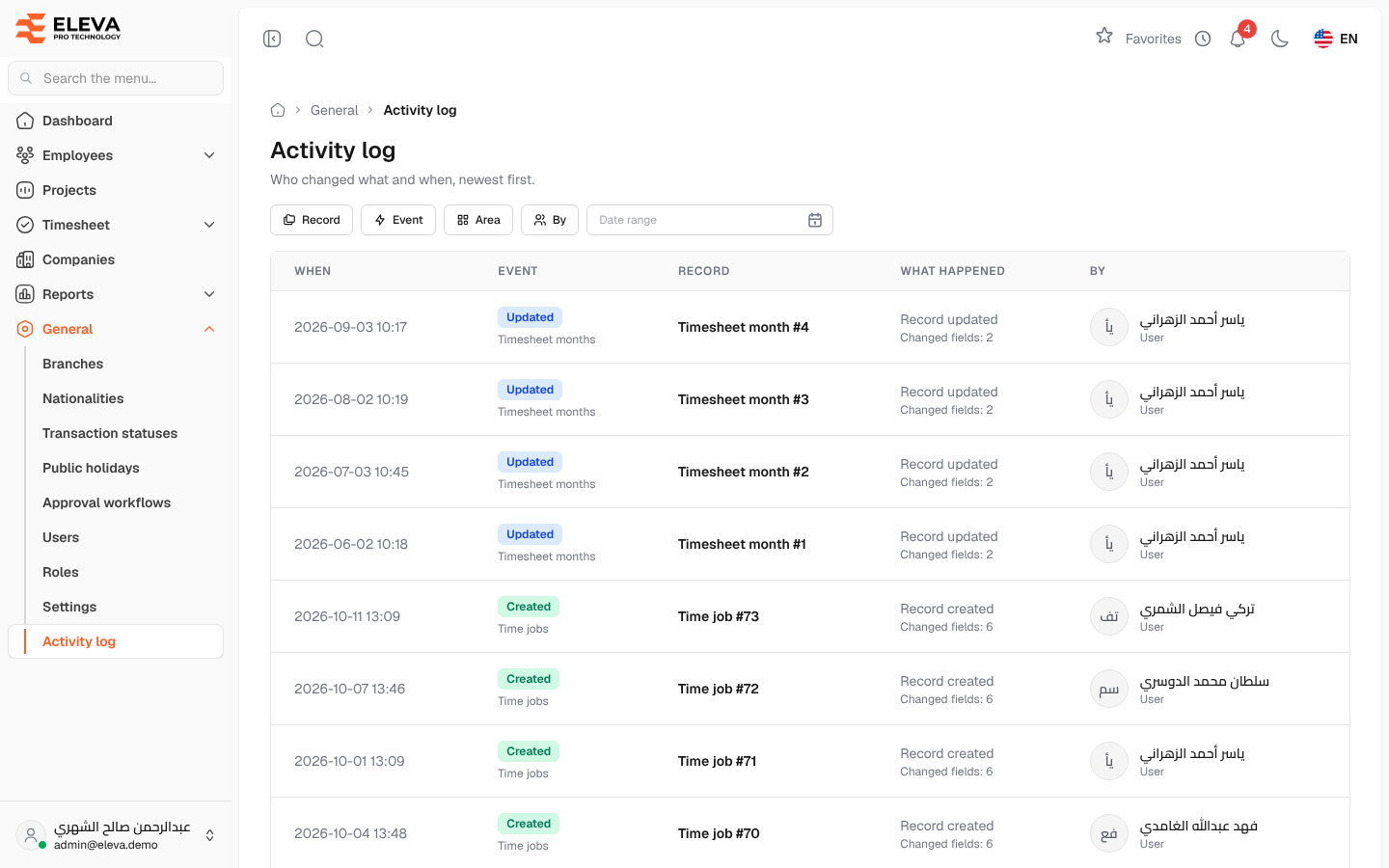Open user account switcher admin@eleva.demo
Screen dimensions: 1389x868
116,835
